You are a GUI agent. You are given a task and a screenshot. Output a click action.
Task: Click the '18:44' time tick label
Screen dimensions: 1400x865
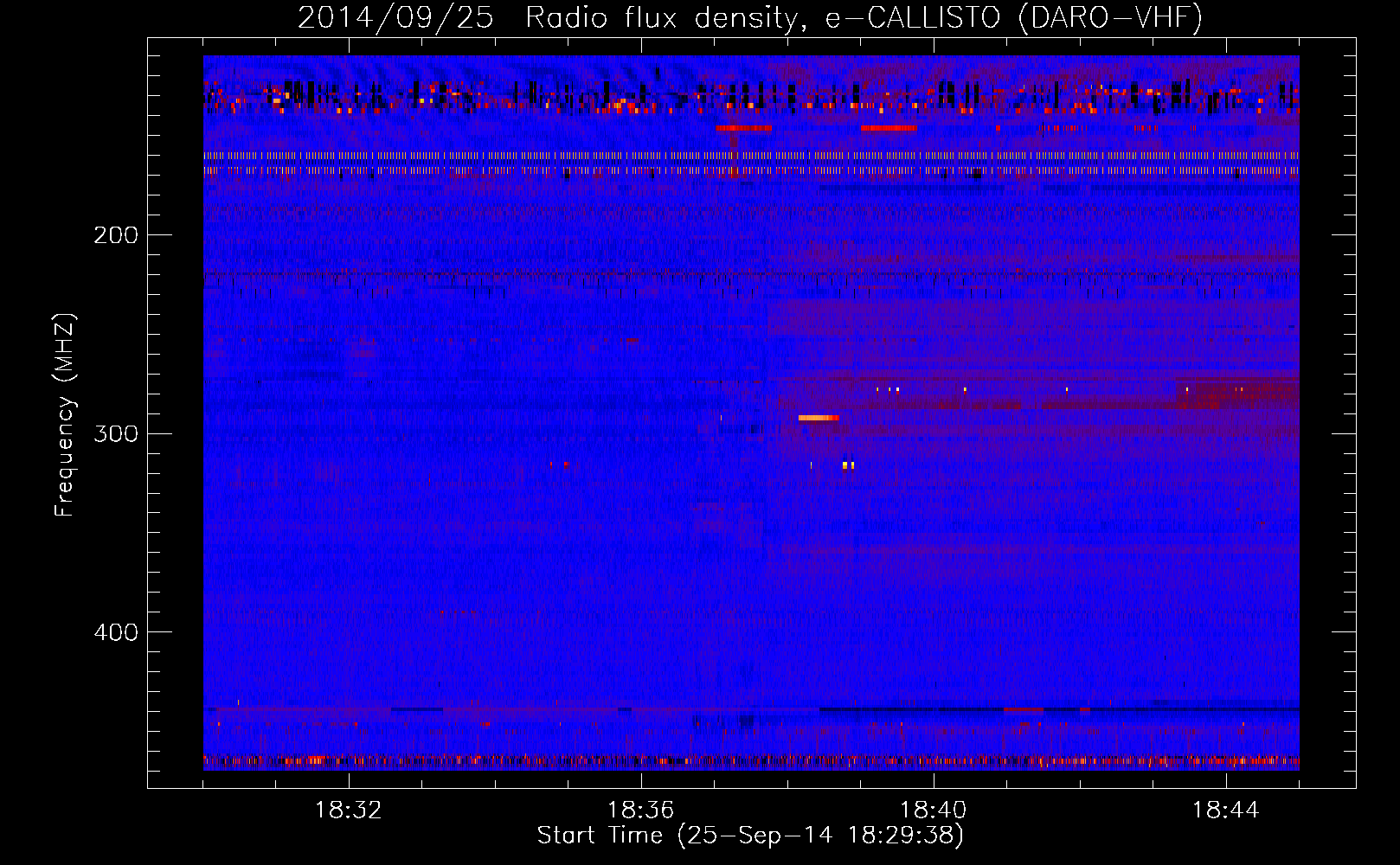(1226, 811)
